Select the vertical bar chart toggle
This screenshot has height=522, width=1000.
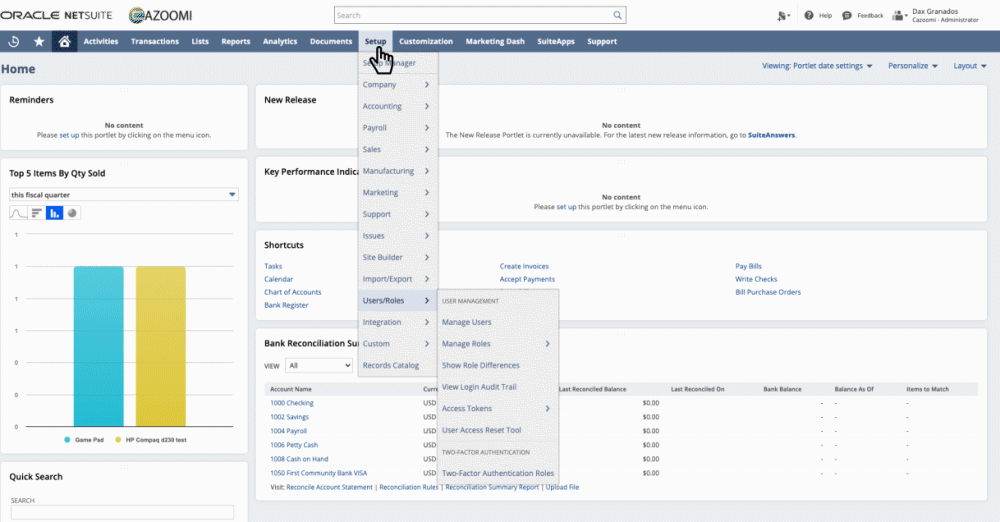coord(54,213)
